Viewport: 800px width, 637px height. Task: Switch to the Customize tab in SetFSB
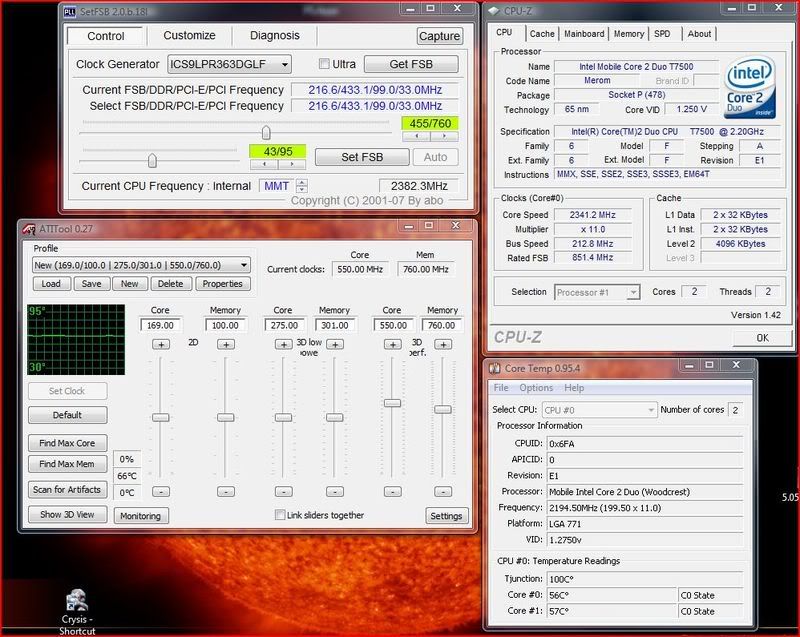coord(189,35)
